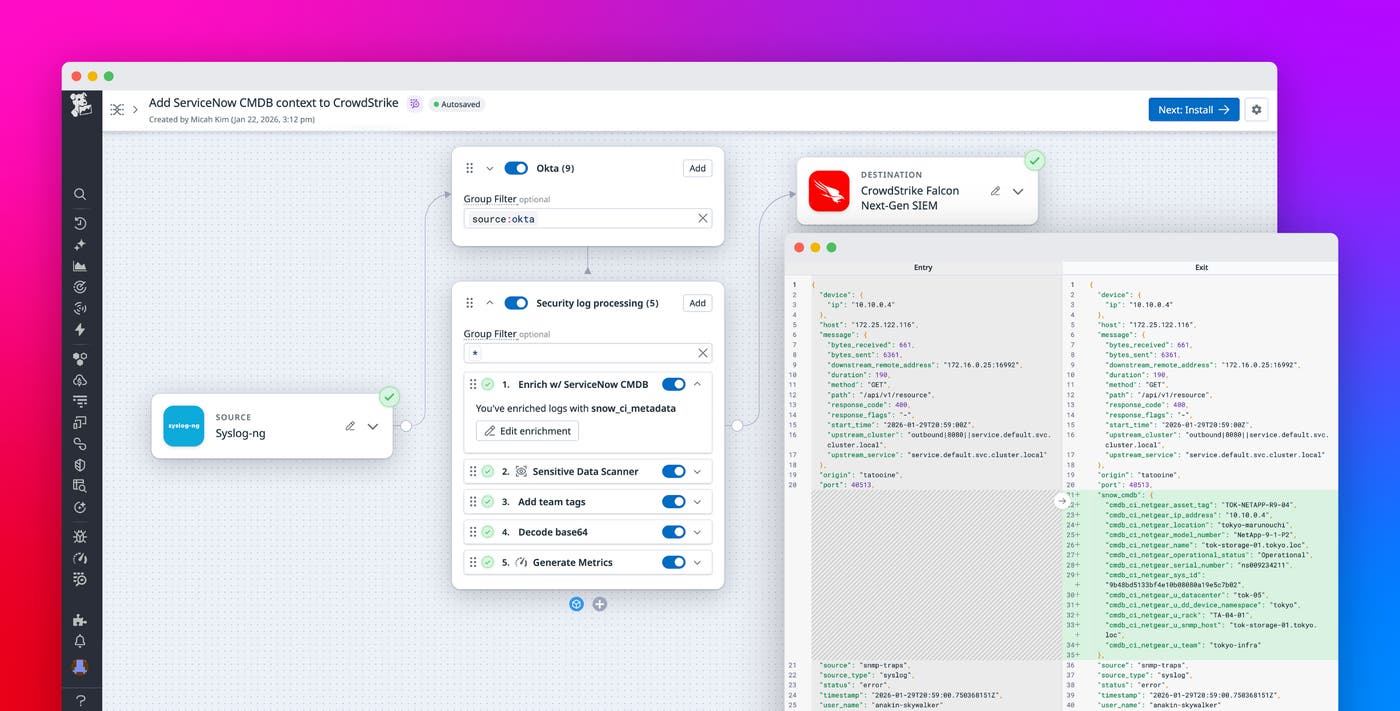Switch to the Entry tab
Viewport: 1400px width, 711px height.
pos(922,267)
